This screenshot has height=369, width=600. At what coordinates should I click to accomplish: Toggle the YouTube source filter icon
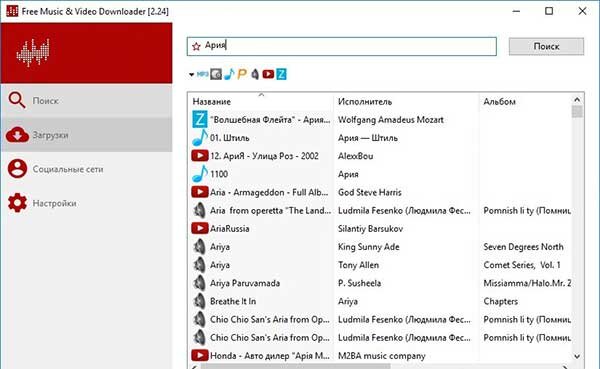click(x=268, y=74)
